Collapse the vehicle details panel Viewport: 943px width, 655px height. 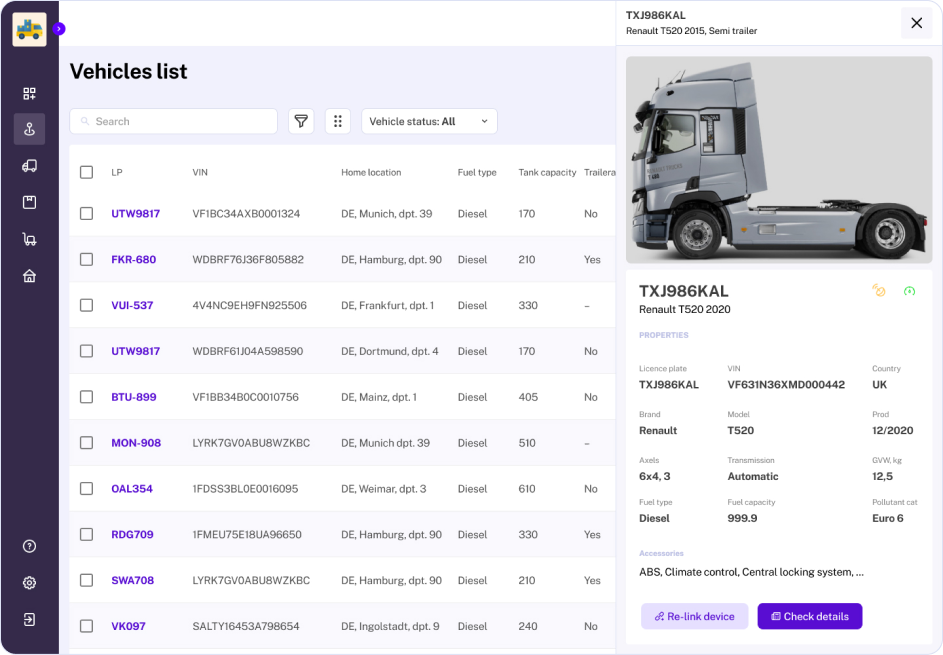(916, 22)
